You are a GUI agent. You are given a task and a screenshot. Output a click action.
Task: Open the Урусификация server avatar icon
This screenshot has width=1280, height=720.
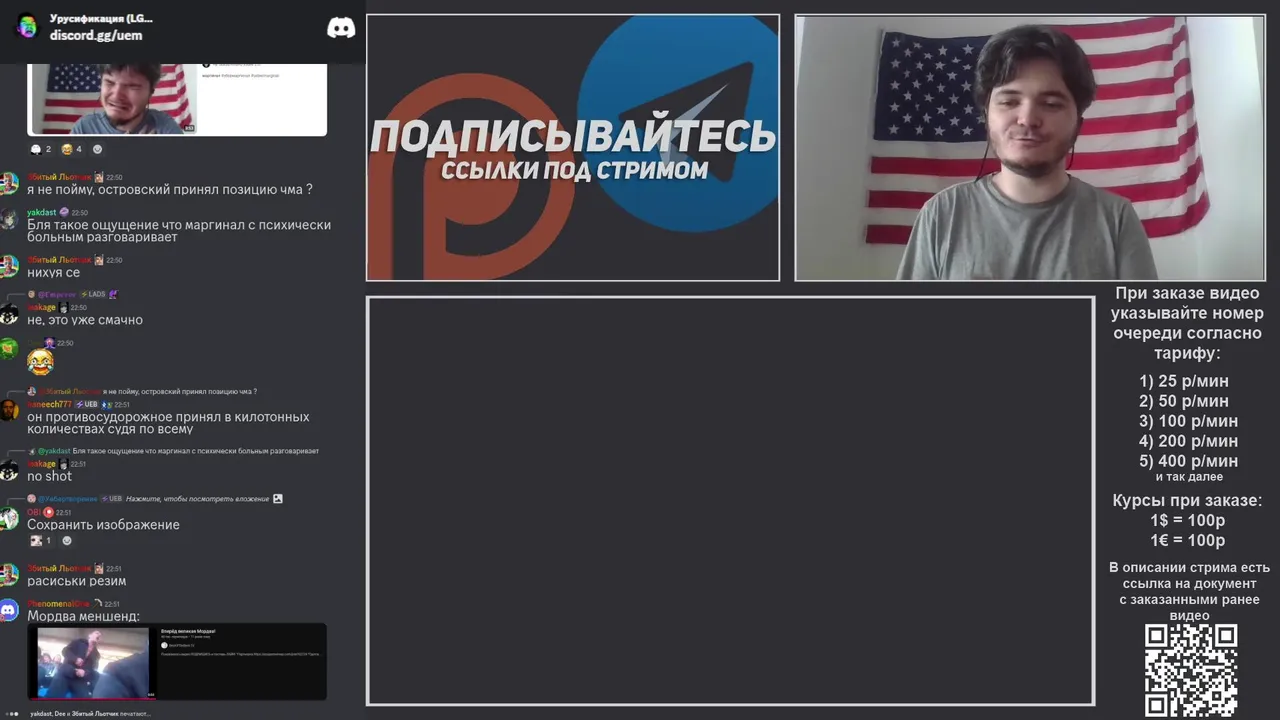point(27,26)
